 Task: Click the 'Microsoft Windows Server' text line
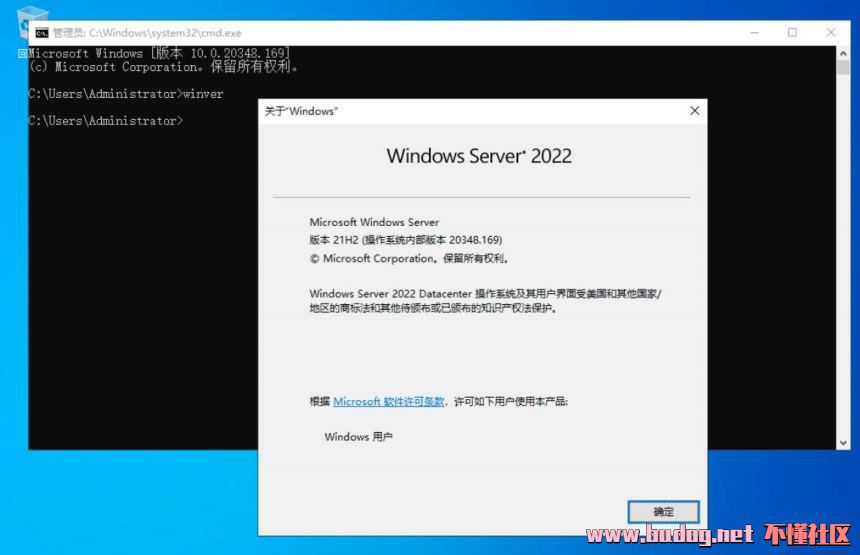point(374,222)
